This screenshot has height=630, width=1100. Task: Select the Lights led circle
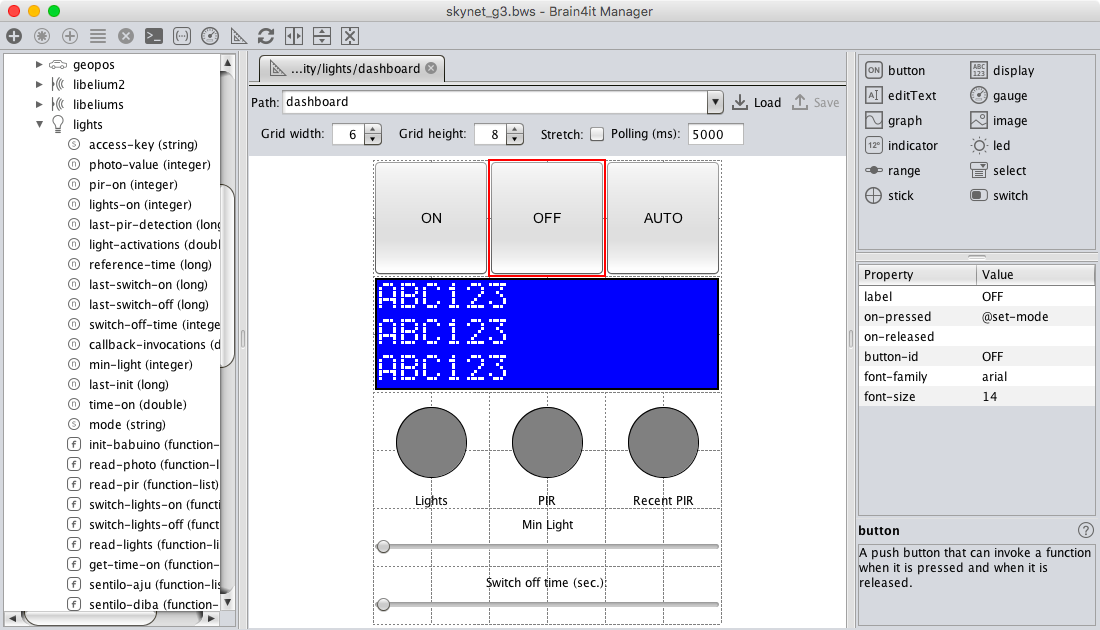pyautogui.click(x=431, y=443)
